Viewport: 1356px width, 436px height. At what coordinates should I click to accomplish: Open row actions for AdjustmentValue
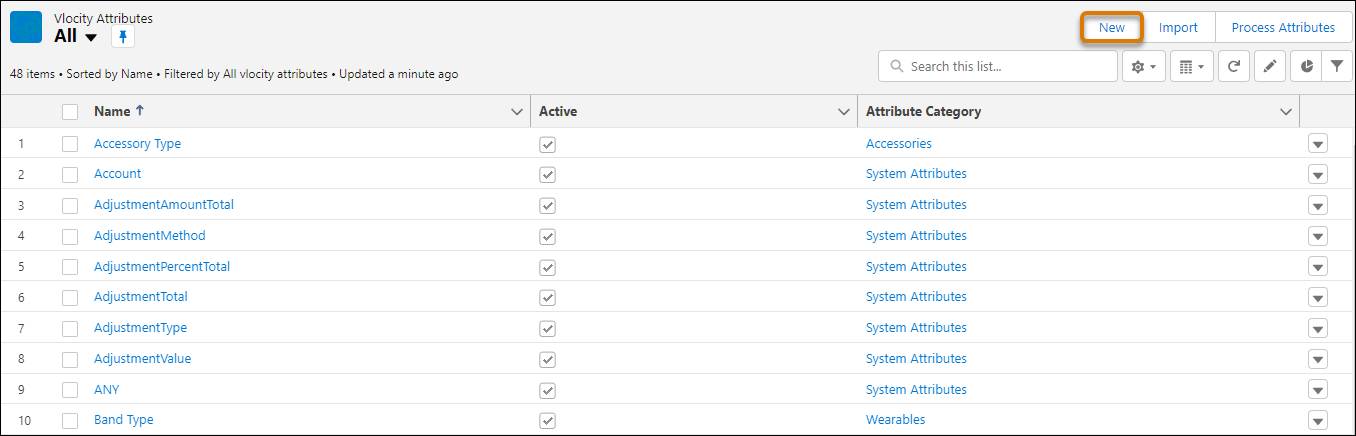click(x=1318, y=359)
